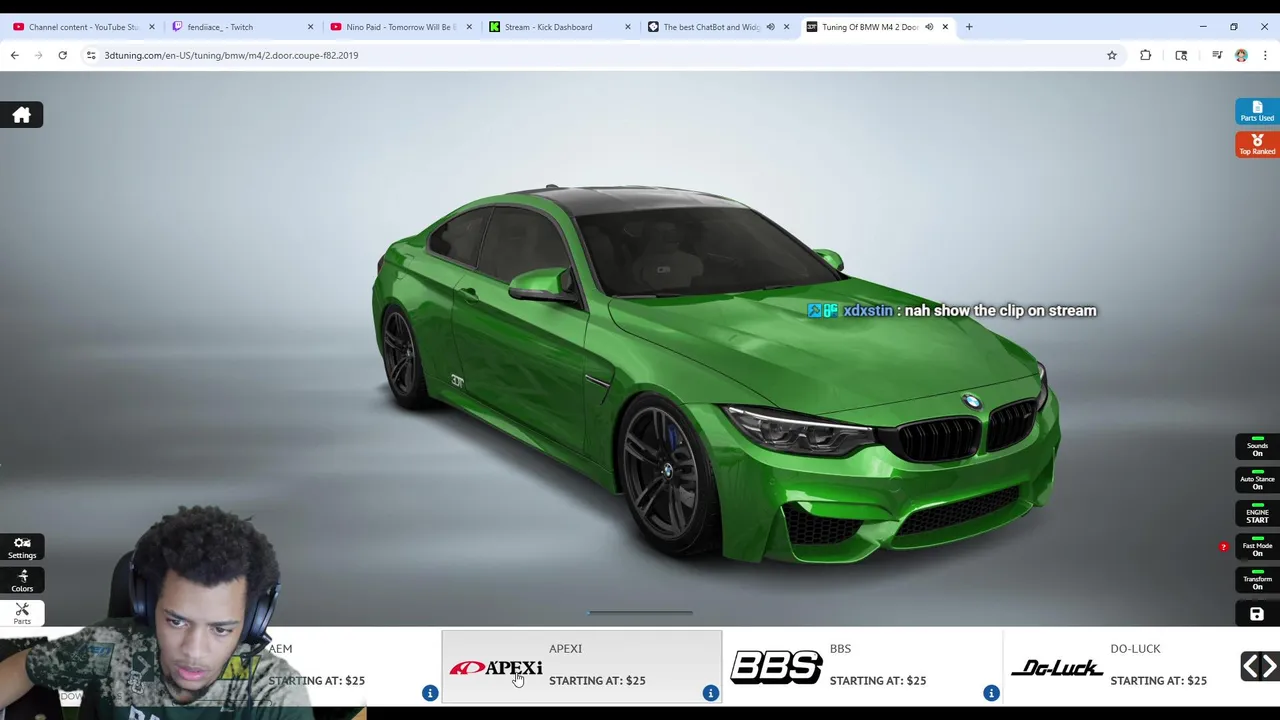Switch to Stream - Kick Dashboard tab
Screen dimensions: 1280x720
coord(558,27)
